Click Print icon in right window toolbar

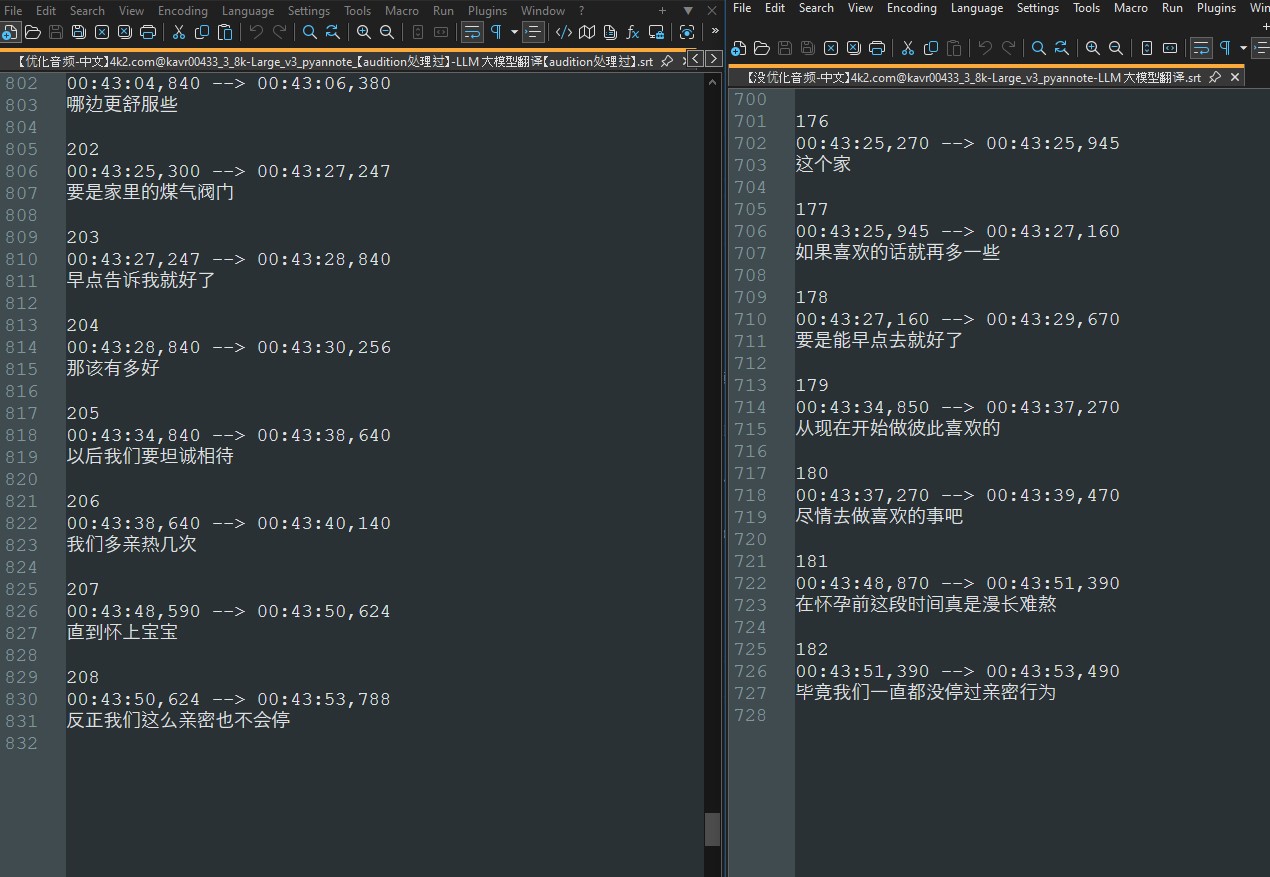[877, 47]
